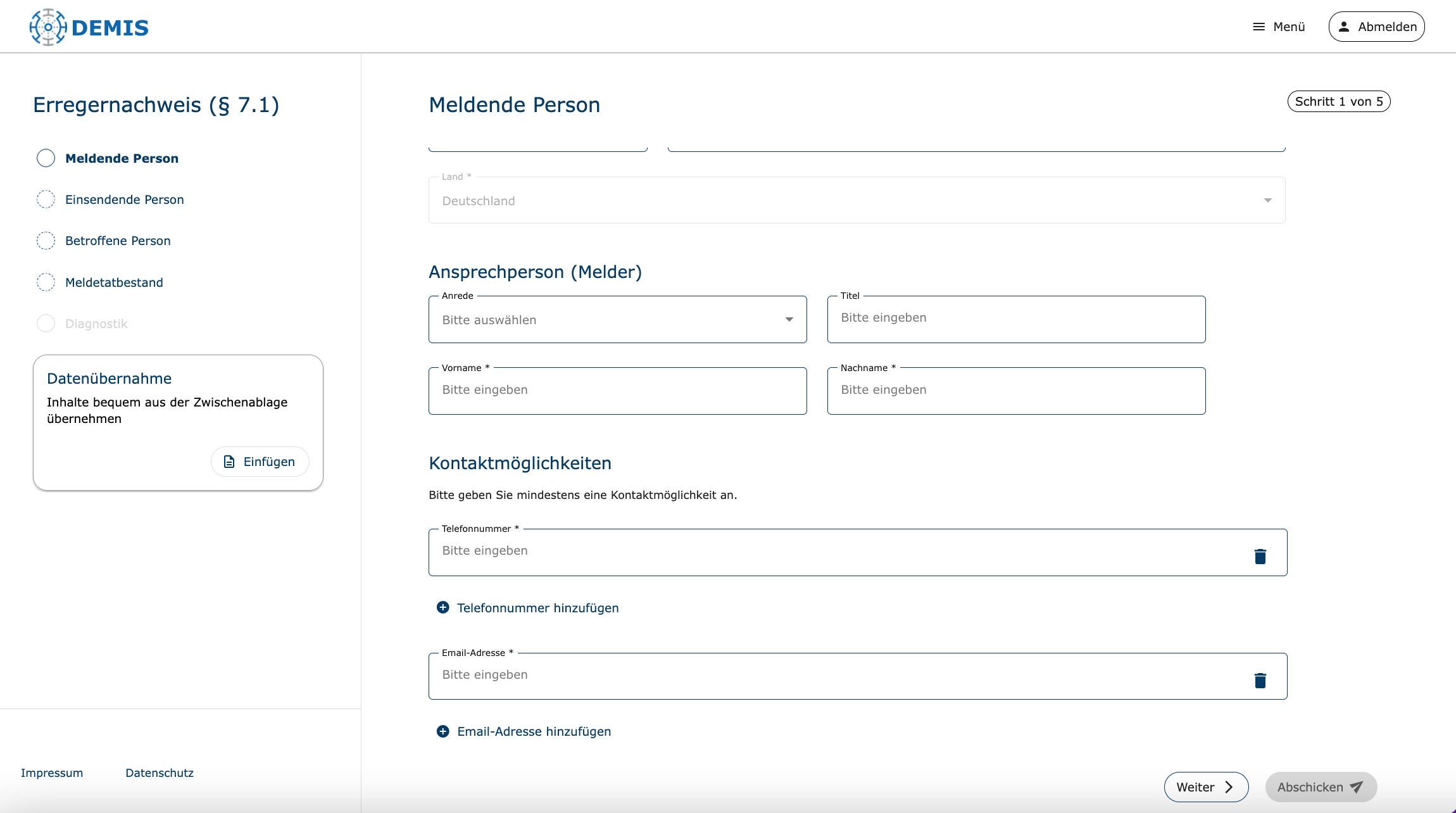Open the Anrede dropdown
Viewport: 1456px width, 813px height.
click(x=617, y=320)
